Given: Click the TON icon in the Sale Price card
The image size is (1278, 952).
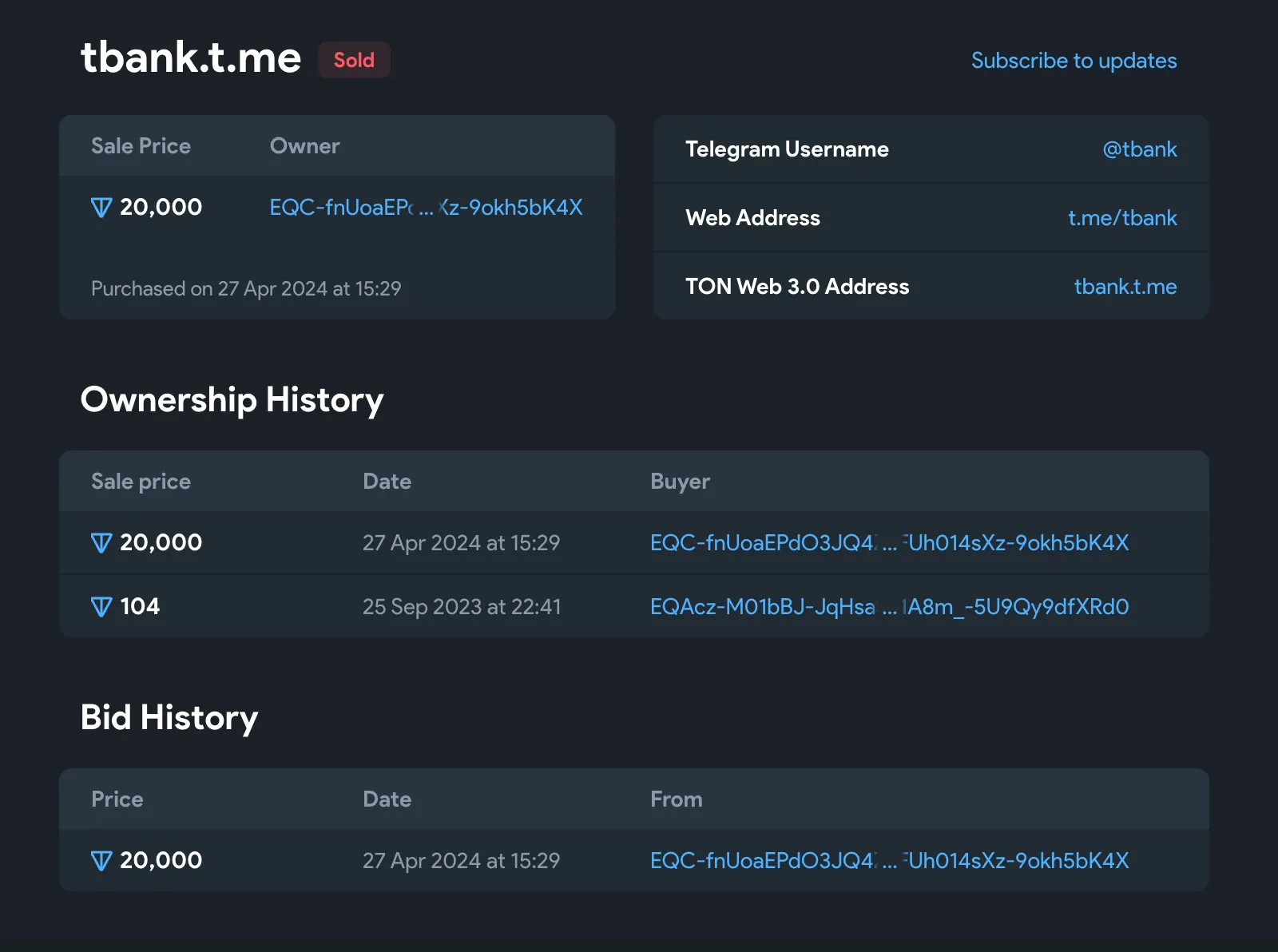Looking at the screenshot, I should pyautogui.click(x=101, y=208).
